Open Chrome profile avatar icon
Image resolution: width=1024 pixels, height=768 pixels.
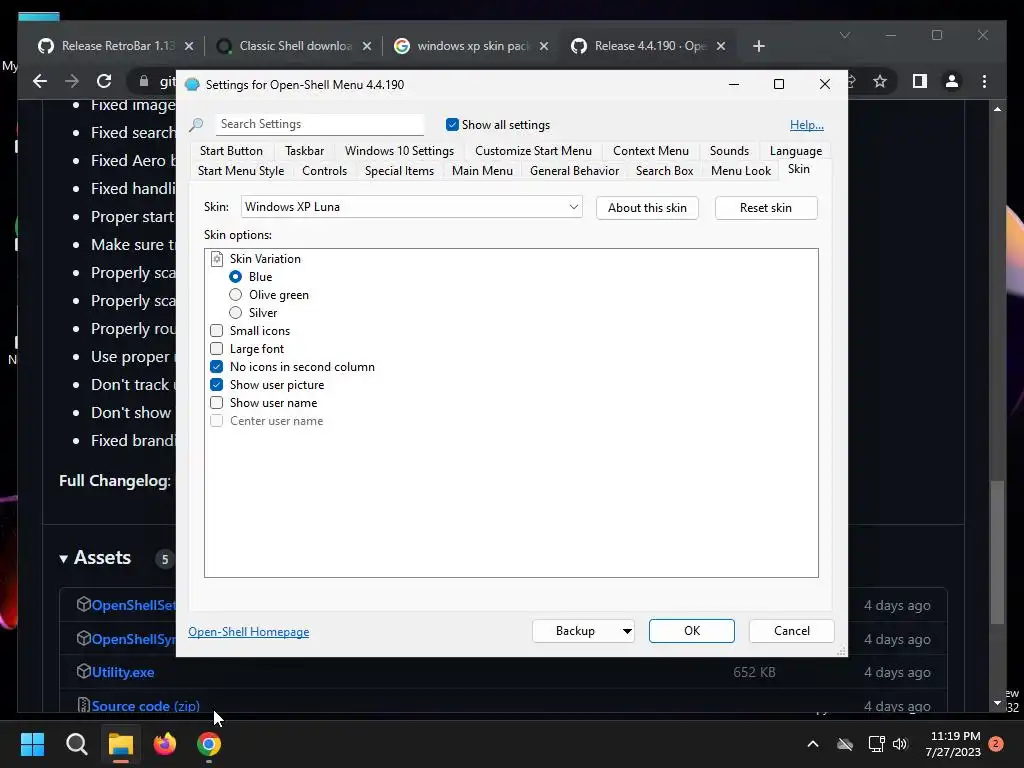952,81
